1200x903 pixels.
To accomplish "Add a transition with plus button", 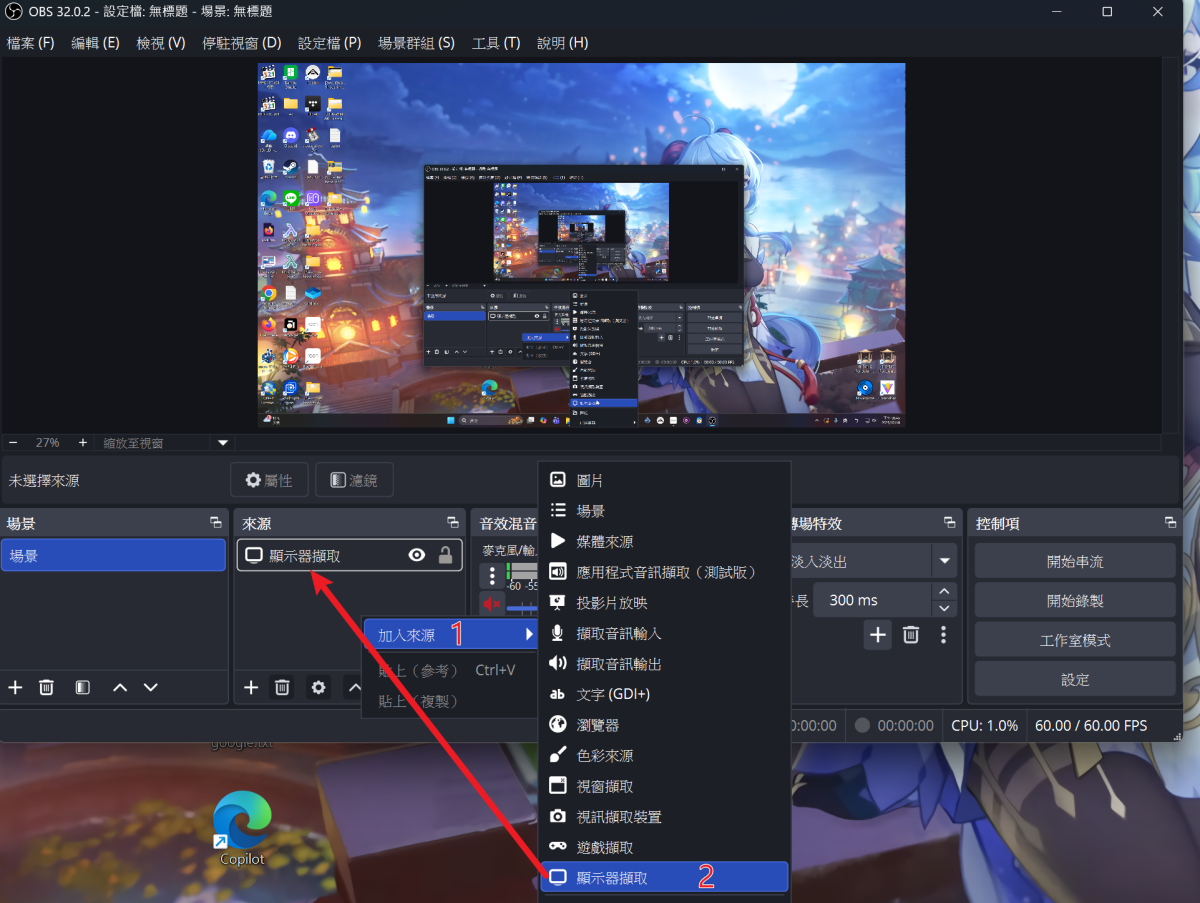I will pyautogui.click(x=878, y=634).
